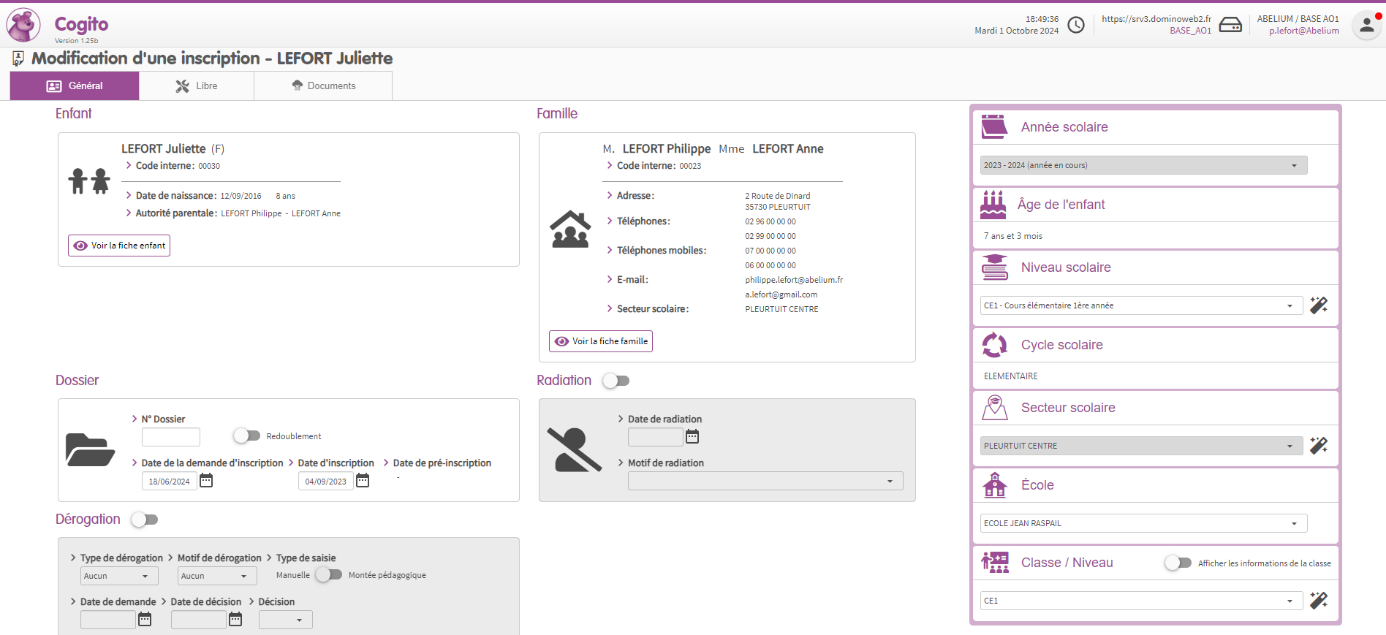This screenshot has width=1386, height=635.
Task: Click the magic wand next to Niveau scolaire
Action: coord(1319,306)
